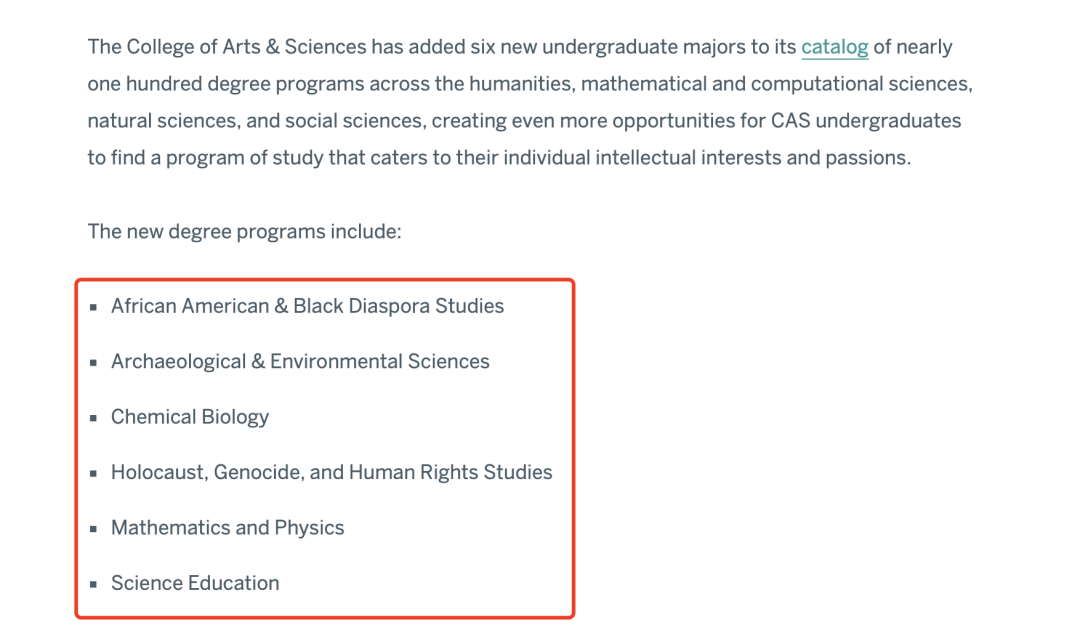Image resolution: width=1080 pixels, height=633 pixels.
Task: Click "The new degree programs include:" text
Action: point(245,232)
